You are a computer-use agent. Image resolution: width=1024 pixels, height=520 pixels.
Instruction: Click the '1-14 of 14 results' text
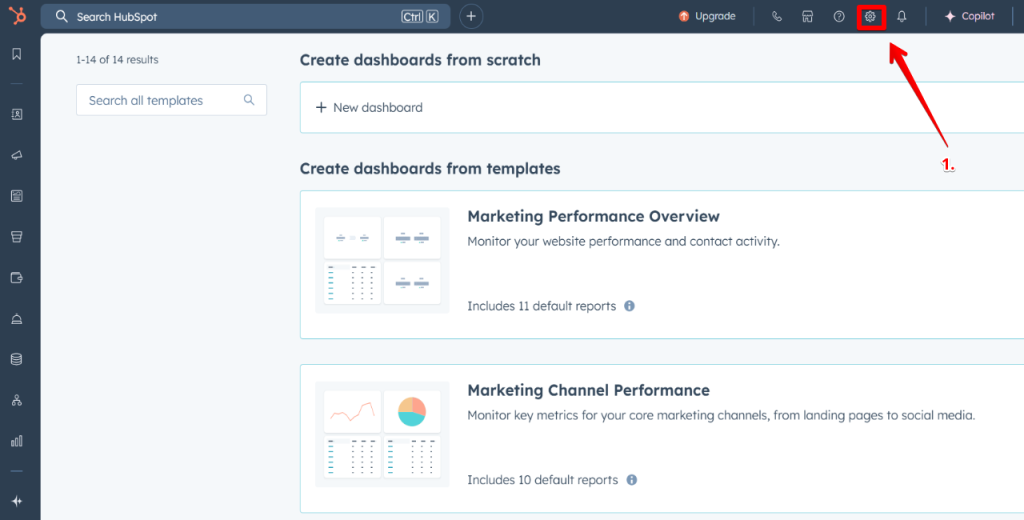tap(117, 59)
